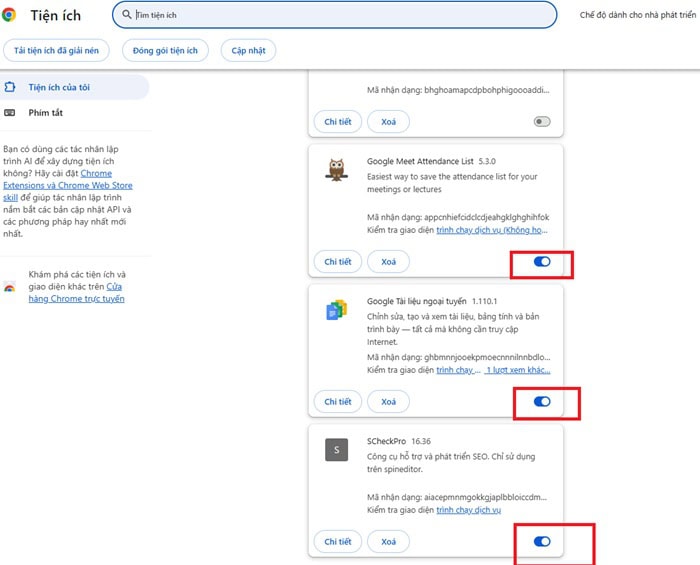The width and height of the screenshot is (700, 565).
Task: Click the Tiện ích page title
Action: pyautogui.click(x=56, y=15)
